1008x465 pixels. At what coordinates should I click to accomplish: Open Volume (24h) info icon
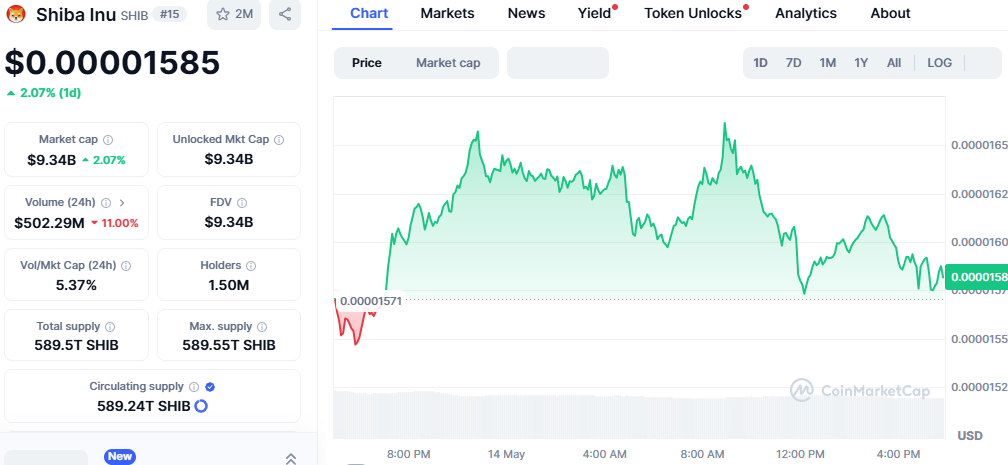point(106,203)
